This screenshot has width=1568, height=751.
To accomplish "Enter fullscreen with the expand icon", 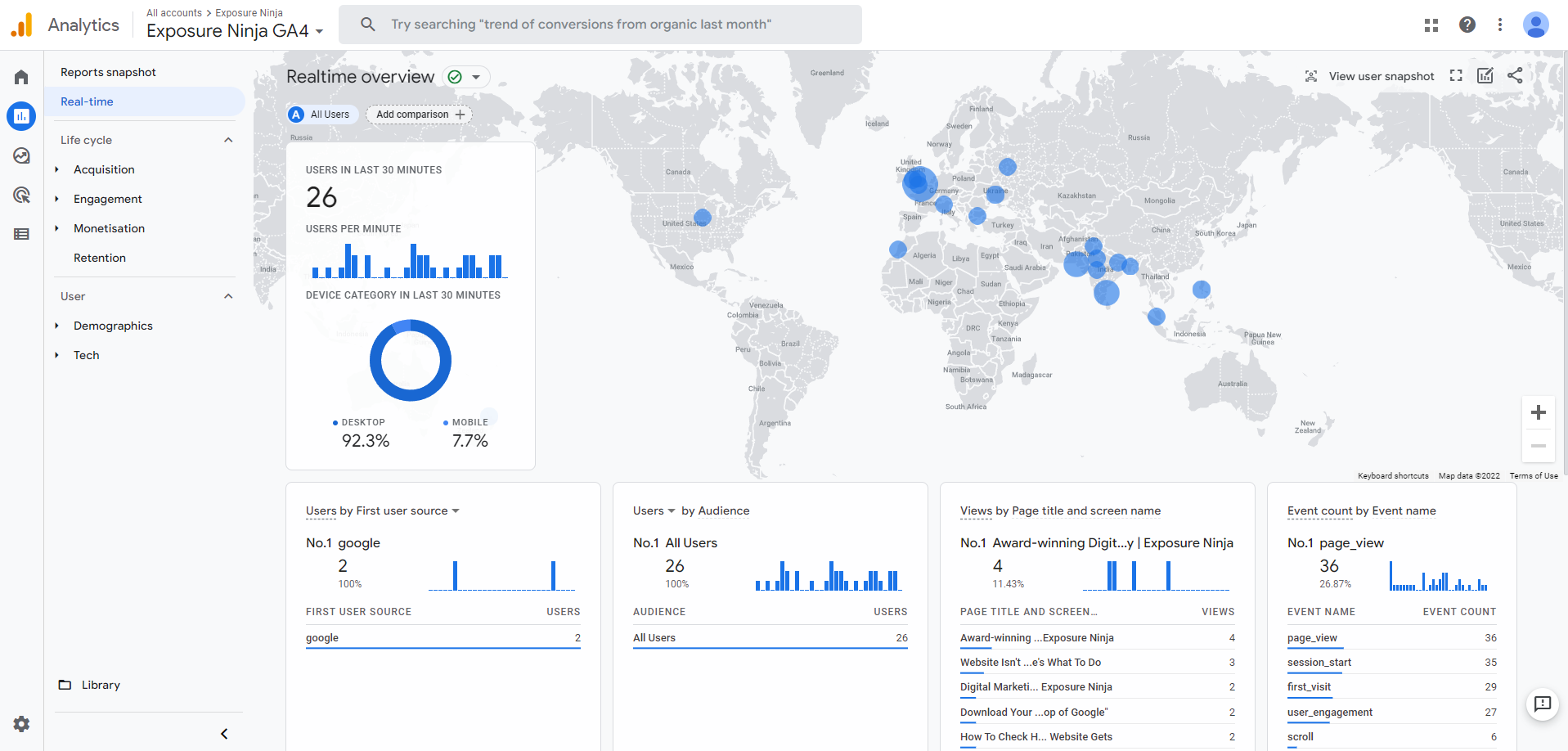I will [1456, 75].
